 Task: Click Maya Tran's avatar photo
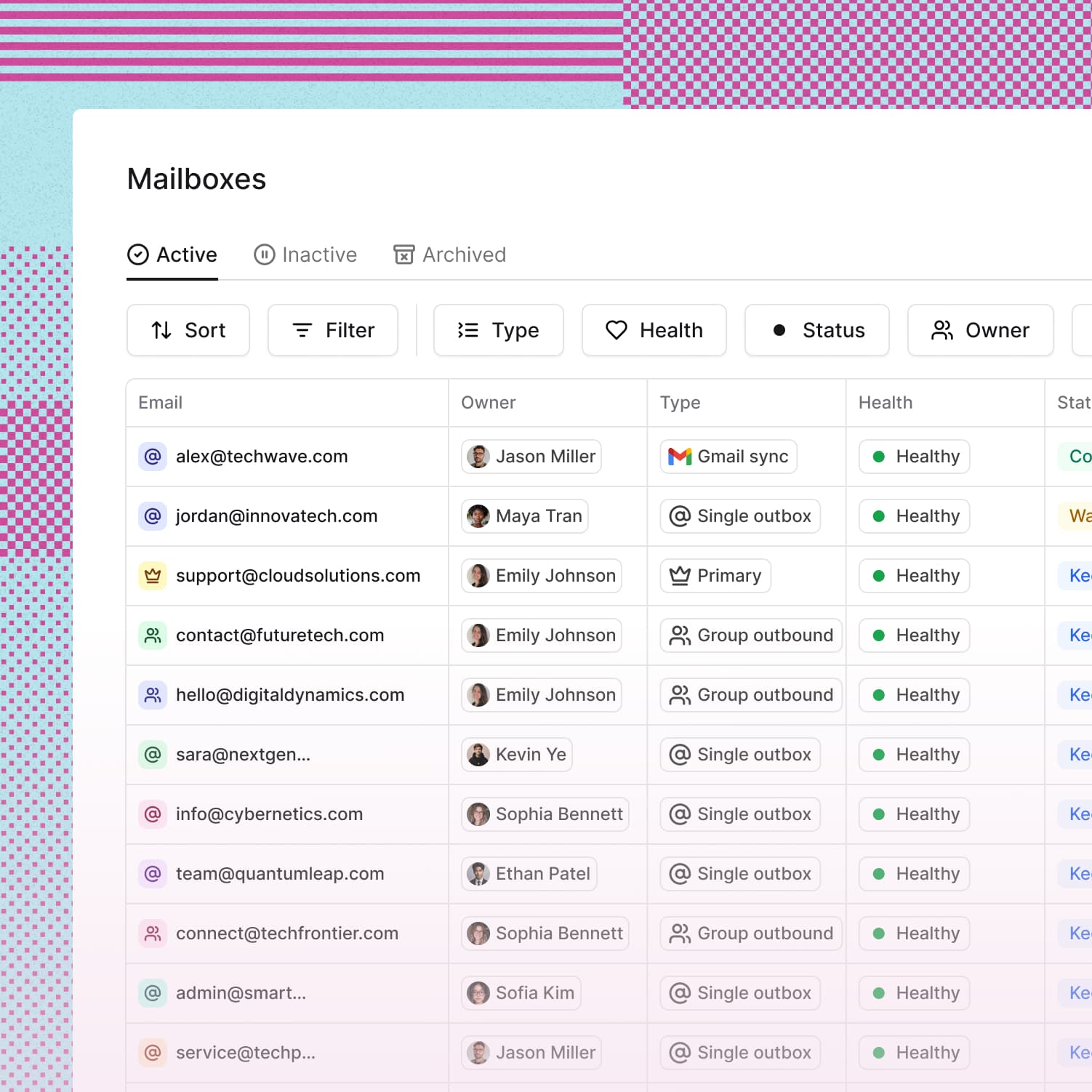pos(478,516)
